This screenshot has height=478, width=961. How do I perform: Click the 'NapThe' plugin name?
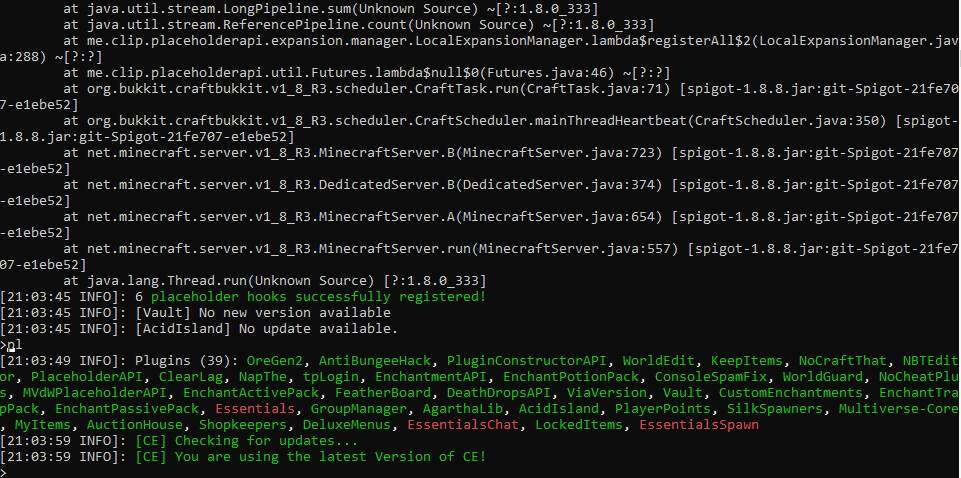coord(263,376)
